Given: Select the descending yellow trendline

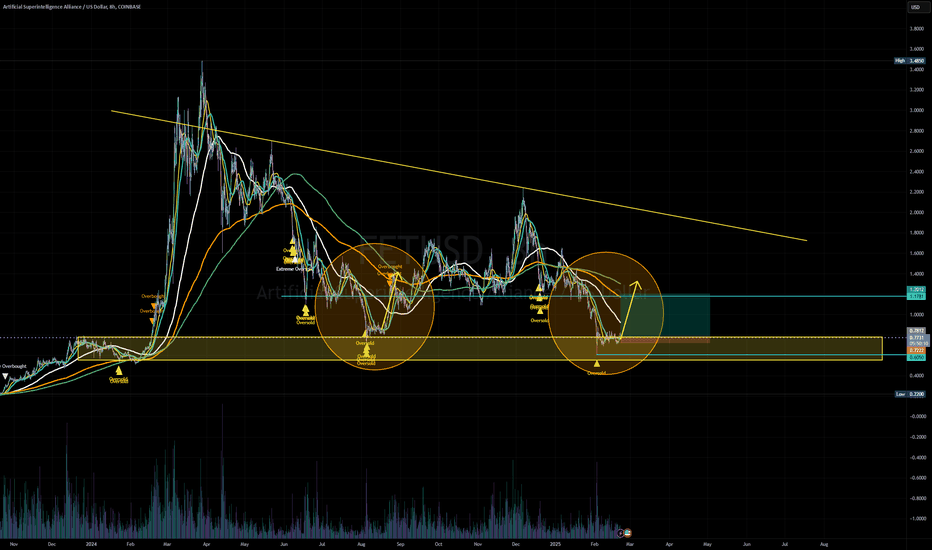Looking at the screenshot, I should pos(459,175).
